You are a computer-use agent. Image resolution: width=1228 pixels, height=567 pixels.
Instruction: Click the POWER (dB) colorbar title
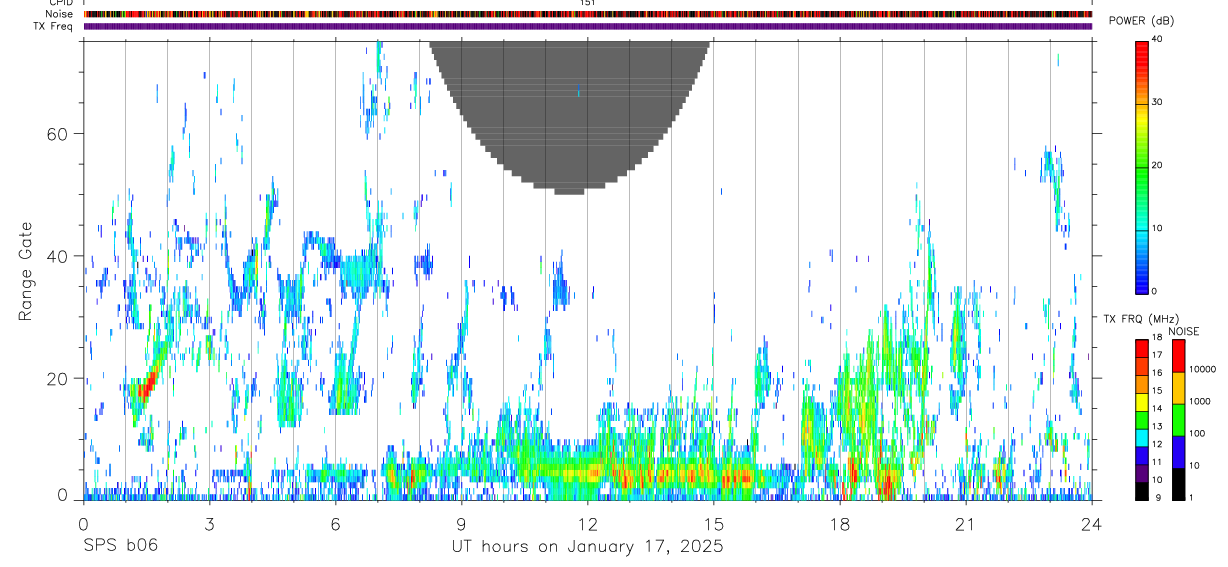tap(1142, 21)
